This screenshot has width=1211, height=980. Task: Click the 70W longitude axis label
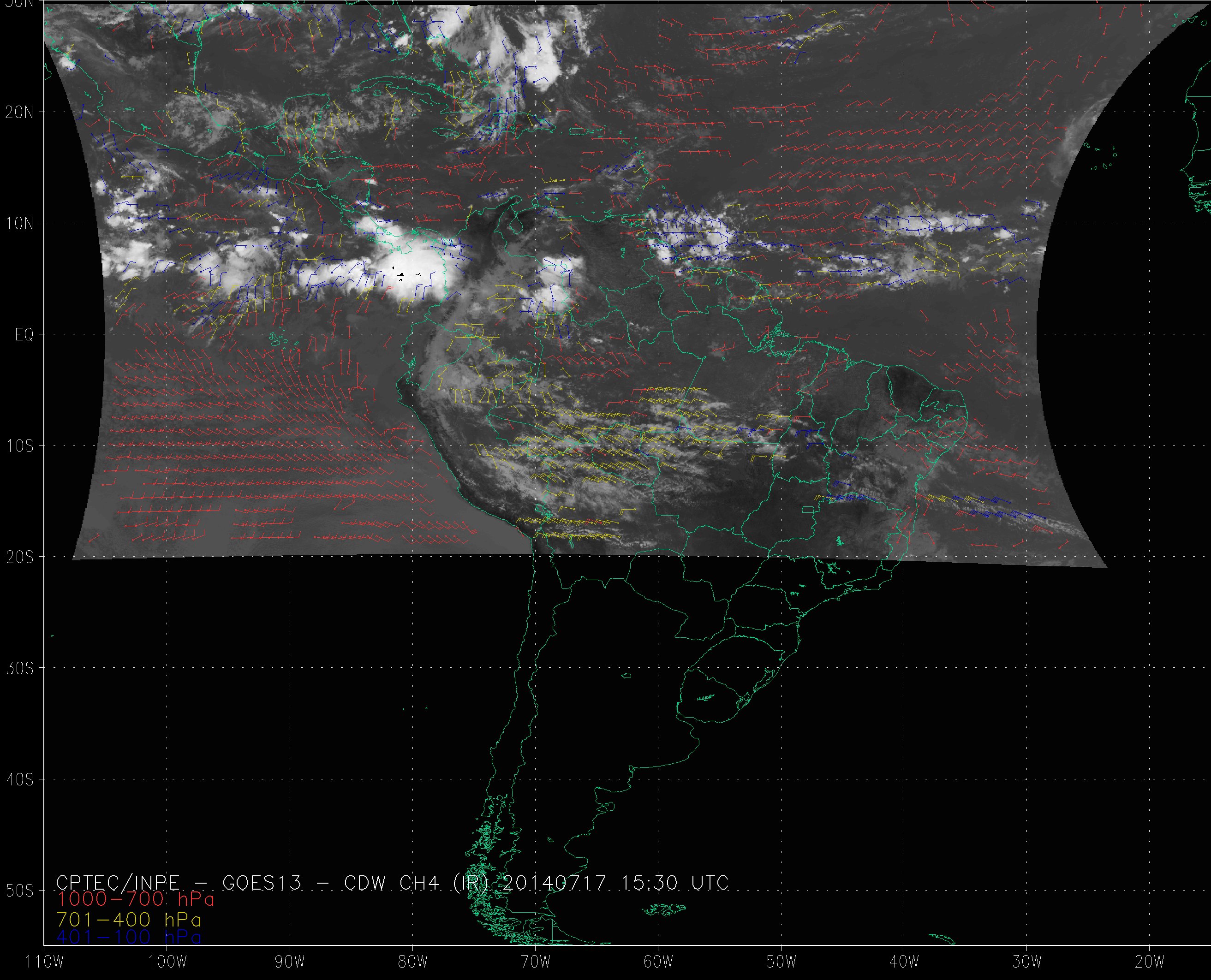(x=535, y=962)
